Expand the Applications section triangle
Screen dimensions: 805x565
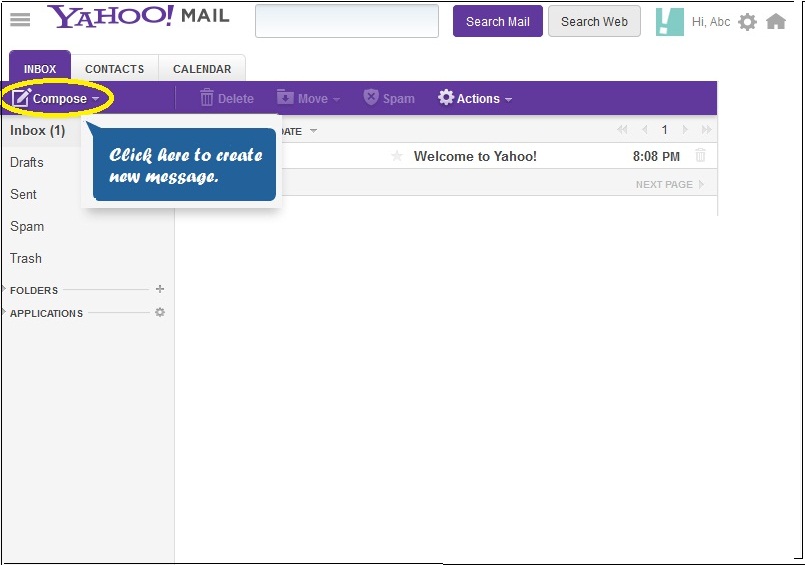coord(4,312)
